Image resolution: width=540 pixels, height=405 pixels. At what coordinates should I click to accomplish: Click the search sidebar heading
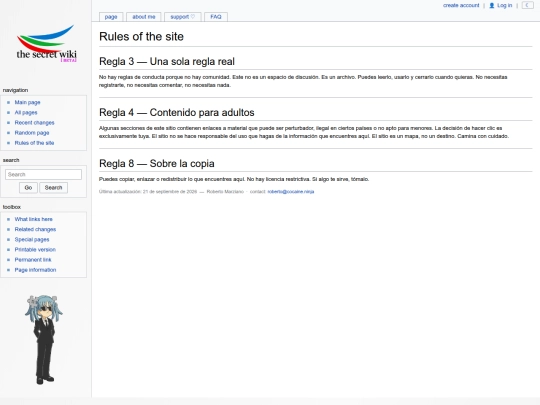click(x=11, y=160)
